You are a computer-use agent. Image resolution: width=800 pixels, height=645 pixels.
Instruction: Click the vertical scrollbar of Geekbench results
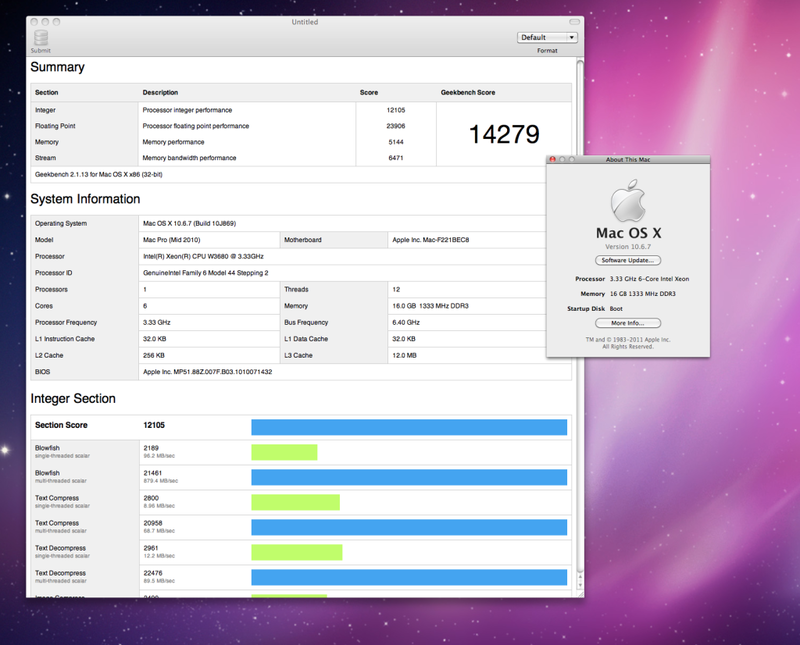(x=580, y=316)
